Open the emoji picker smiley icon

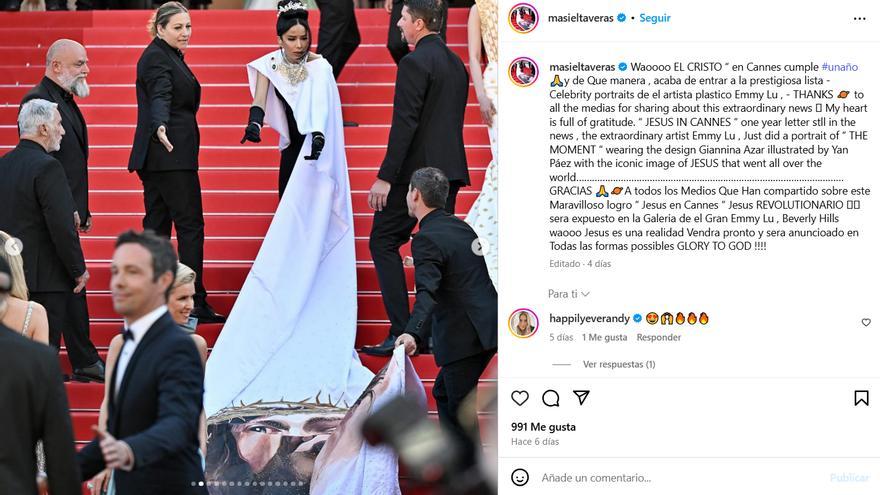(x=520, y=478)
